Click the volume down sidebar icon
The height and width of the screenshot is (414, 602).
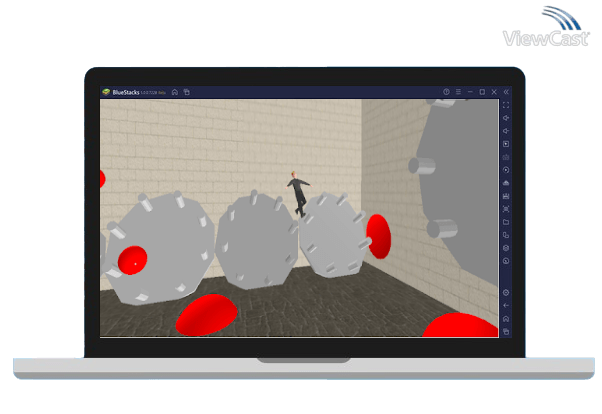pyautogui.click(x=506, y=131)
